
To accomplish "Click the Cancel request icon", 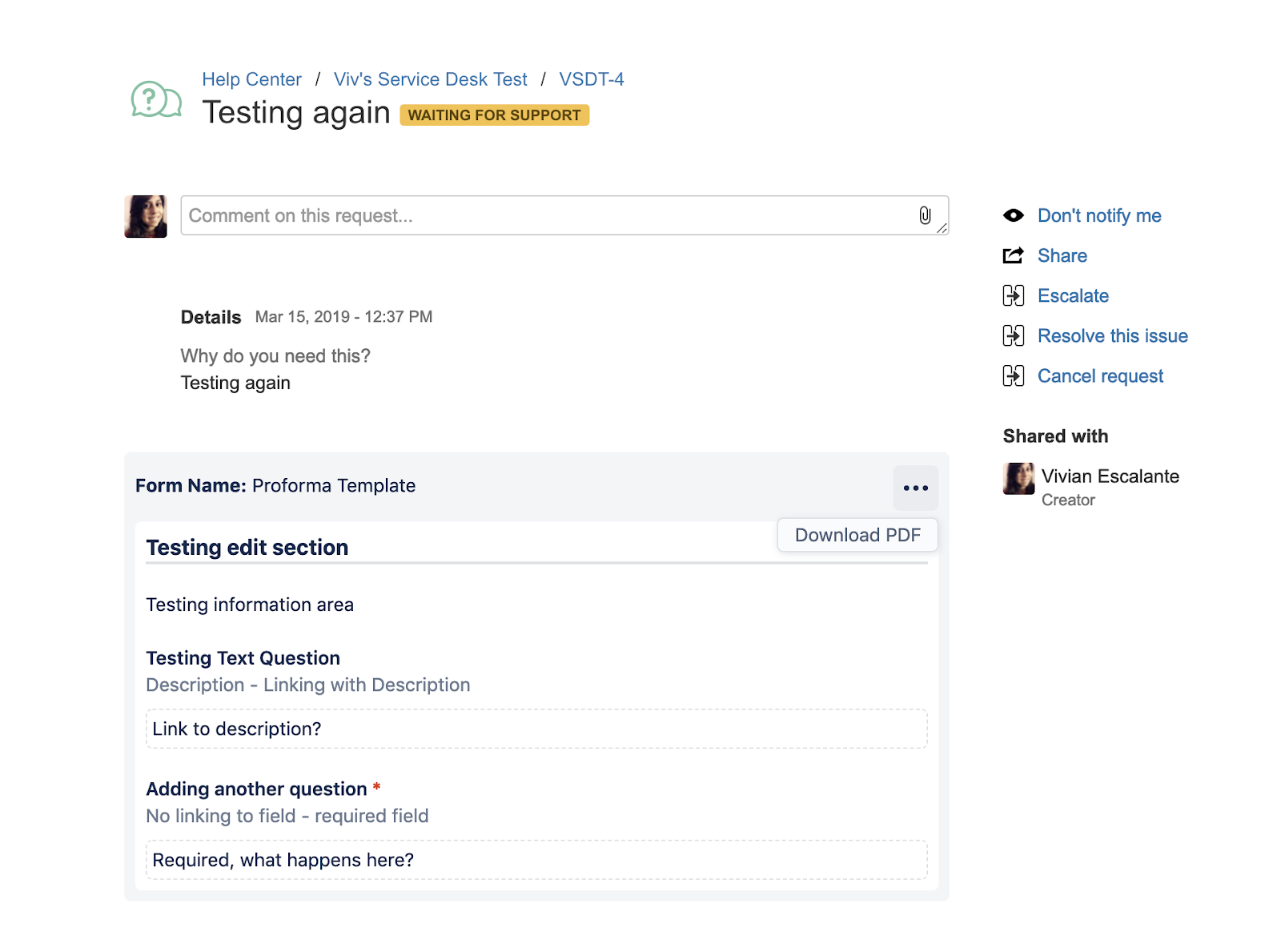I will [1013, 376].
